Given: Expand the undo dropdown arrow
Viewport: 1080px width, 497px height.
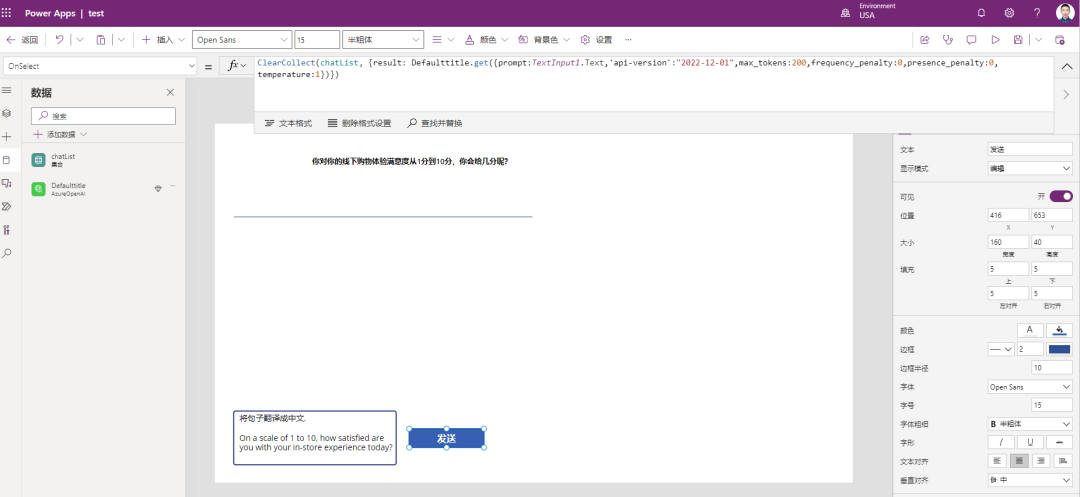Looking at the screenshot, I should coord(79,40).
